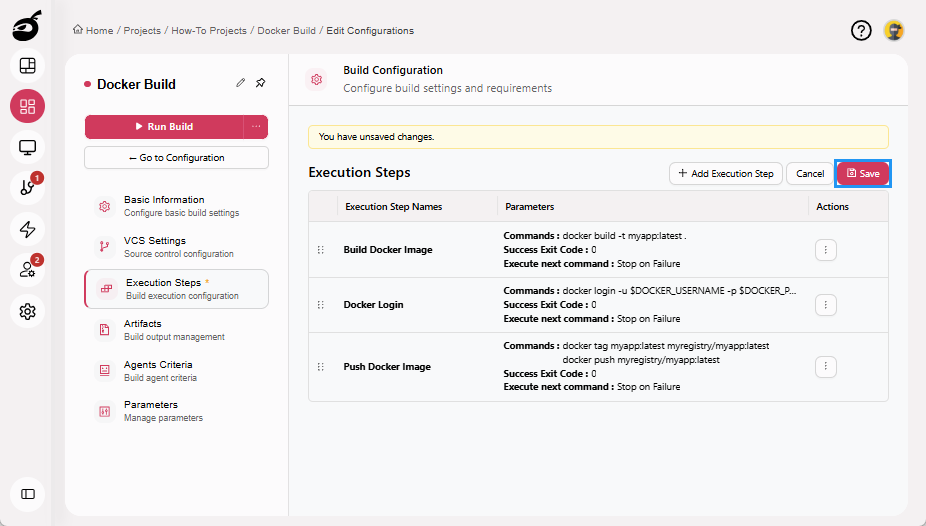
Task: Click the pin icon beside Docker Build
Action: coord(260,83)
